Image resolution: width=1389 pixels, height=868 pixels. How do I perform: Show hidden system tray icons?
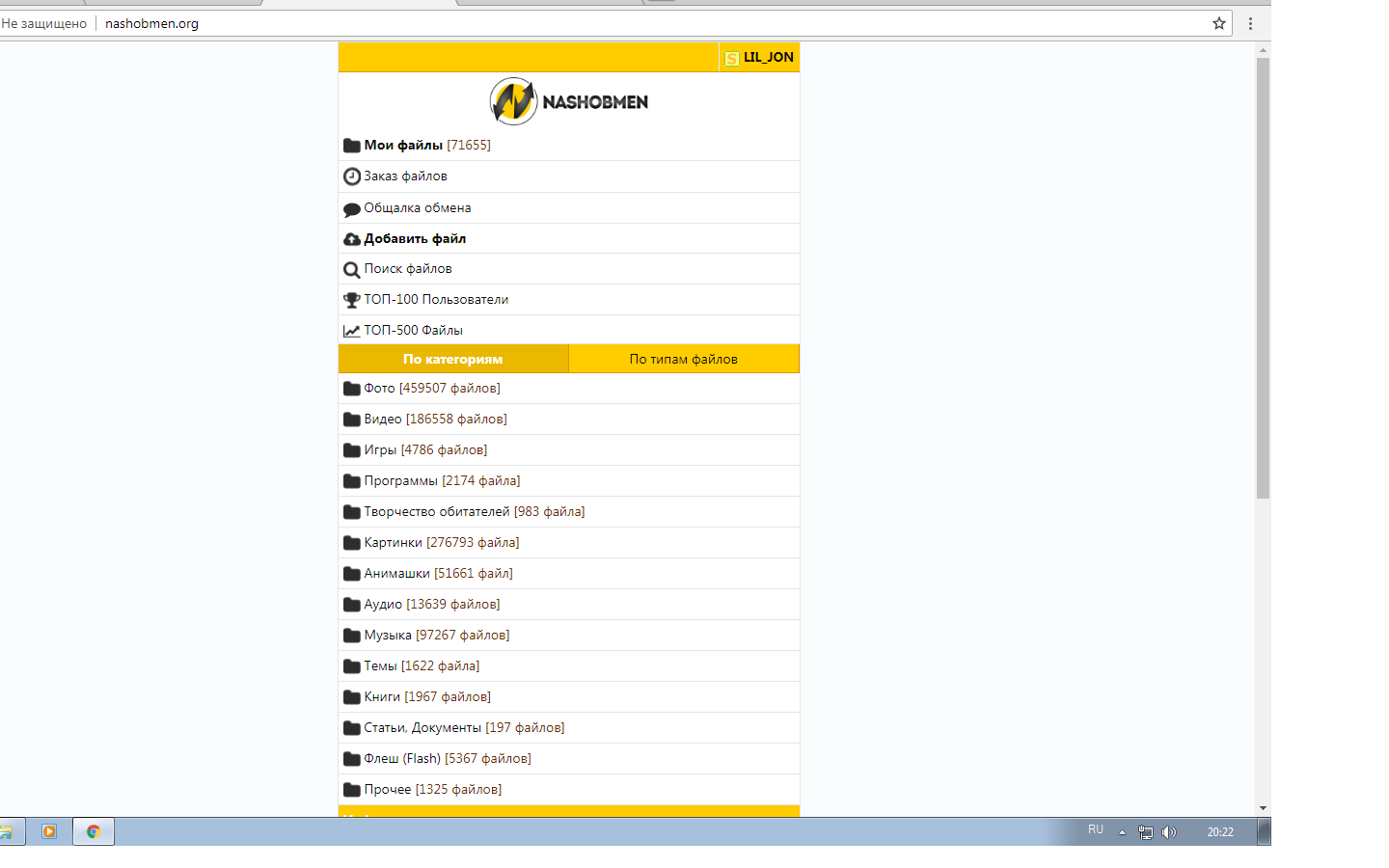[x=1122, y=832]
